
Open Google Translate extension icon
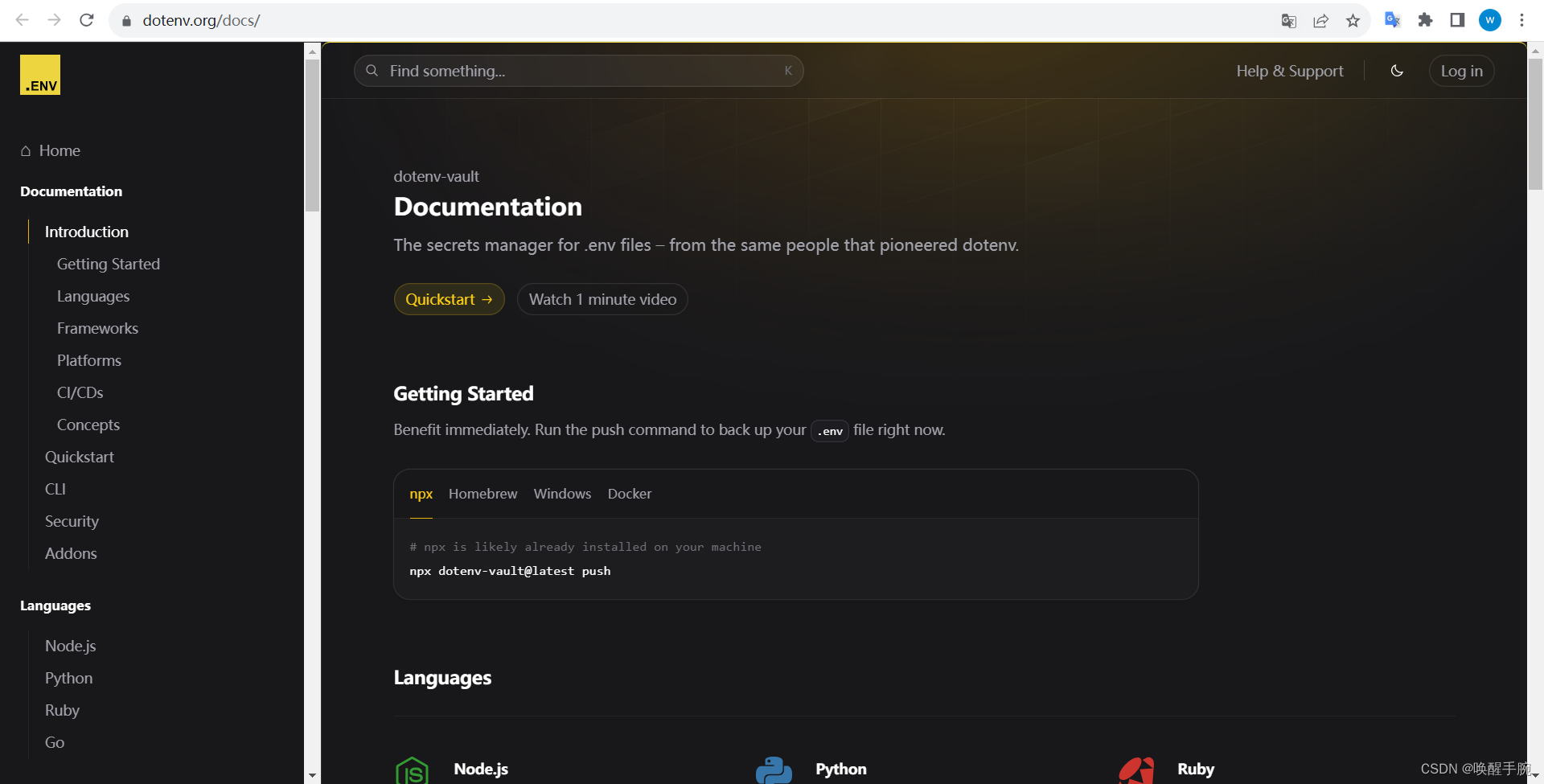1393,20
